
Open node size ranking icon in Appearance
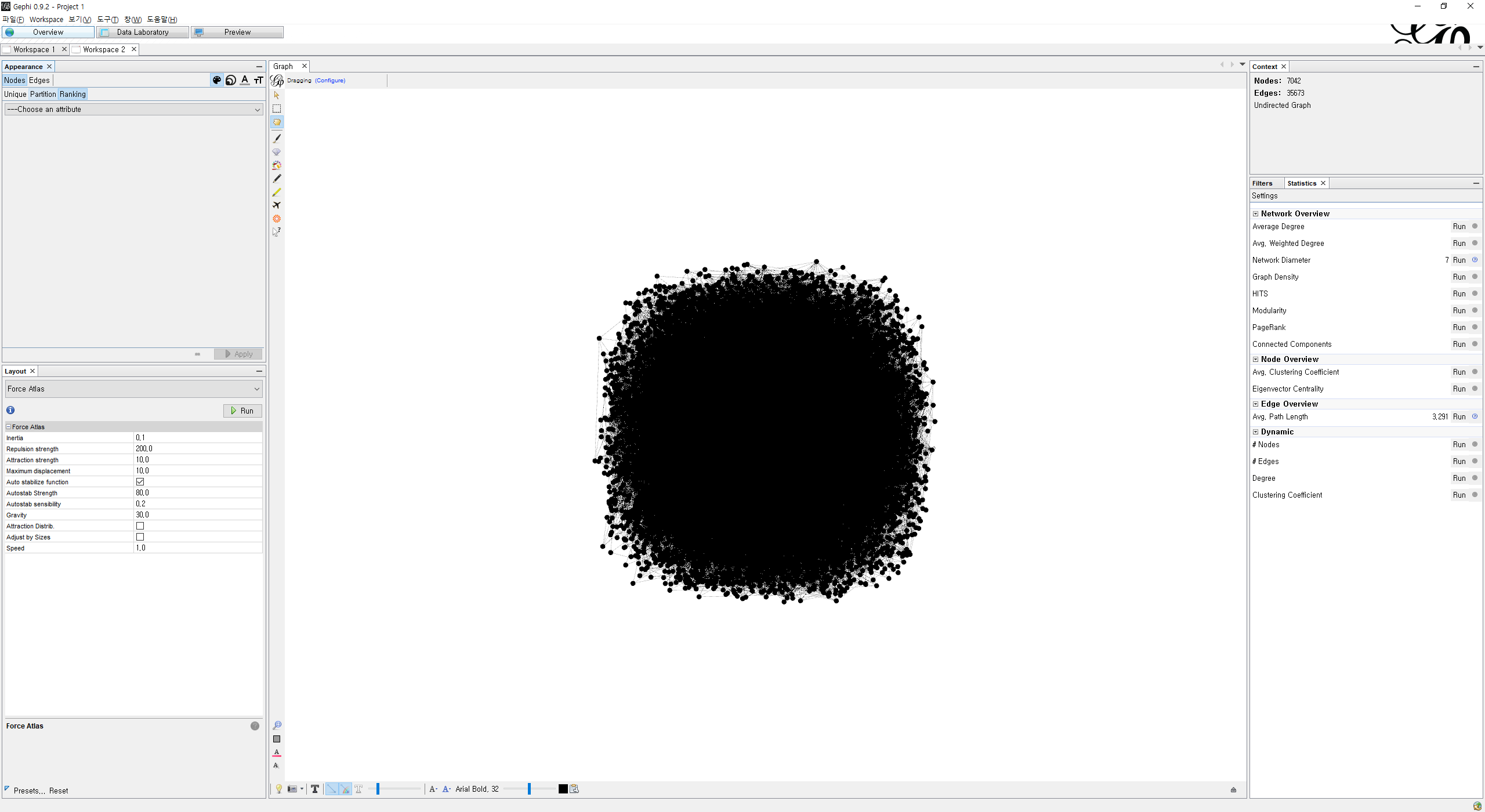(231, 80)
